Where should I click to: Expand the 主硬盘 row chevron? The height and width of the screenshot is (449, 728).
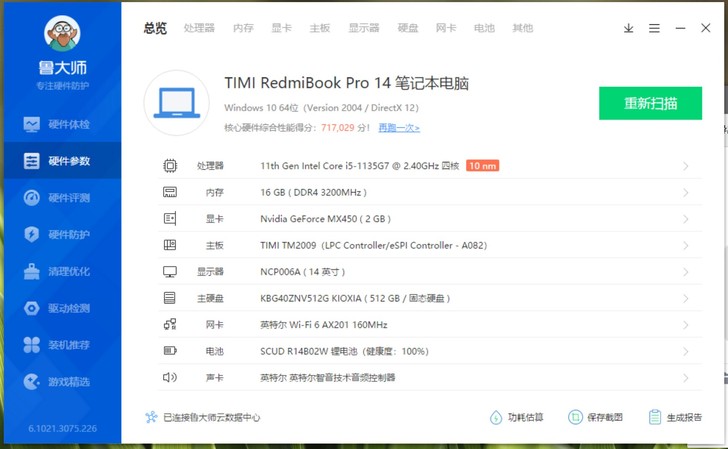tap(685, 299)
